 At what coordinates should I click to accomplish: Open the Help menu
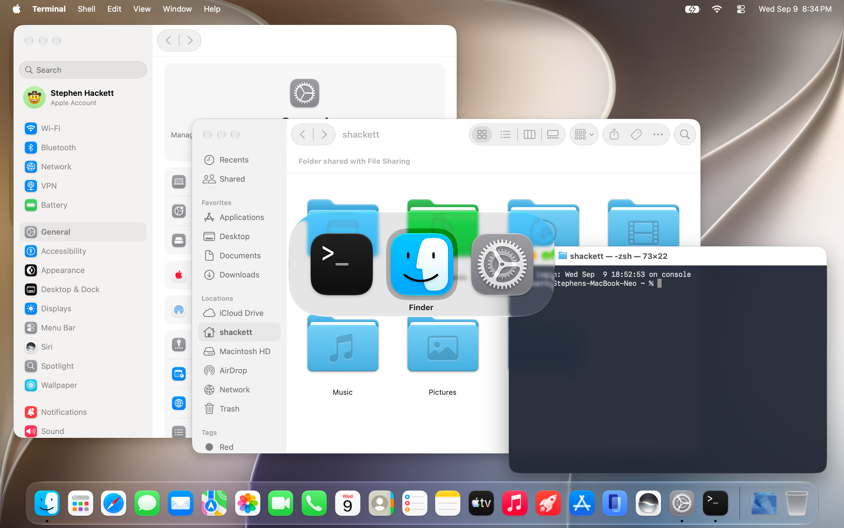(212, 9)
